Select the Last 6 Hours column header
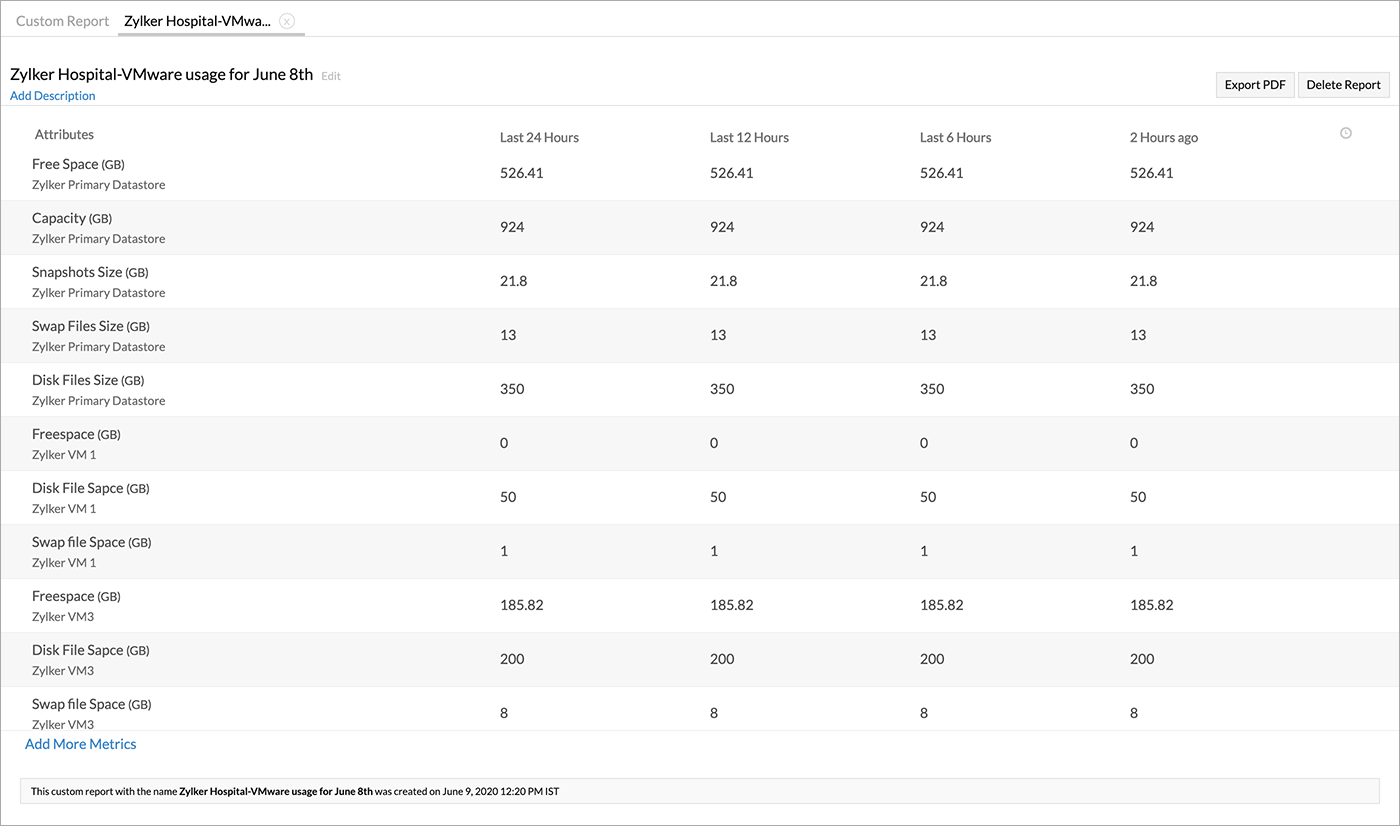 (955, 137)
